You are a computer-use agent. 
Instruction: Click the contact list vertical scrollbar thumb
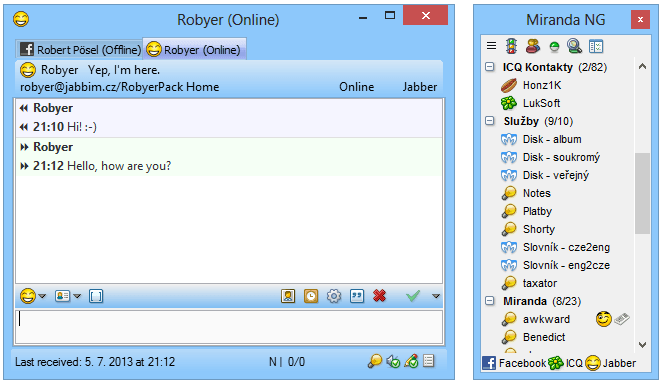(x=642, y=193)
